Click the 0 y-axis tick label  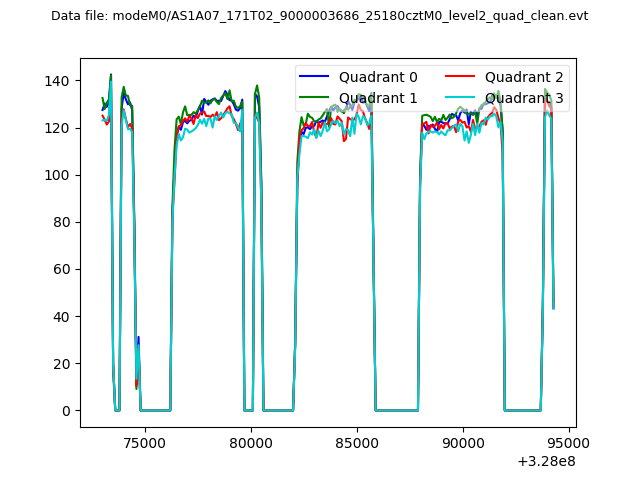click(x=67, y=411)
